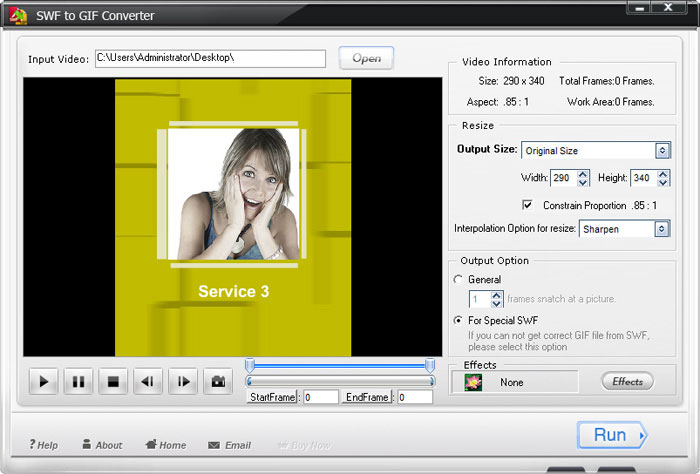Click the Open button

click(x=366, y=58)
